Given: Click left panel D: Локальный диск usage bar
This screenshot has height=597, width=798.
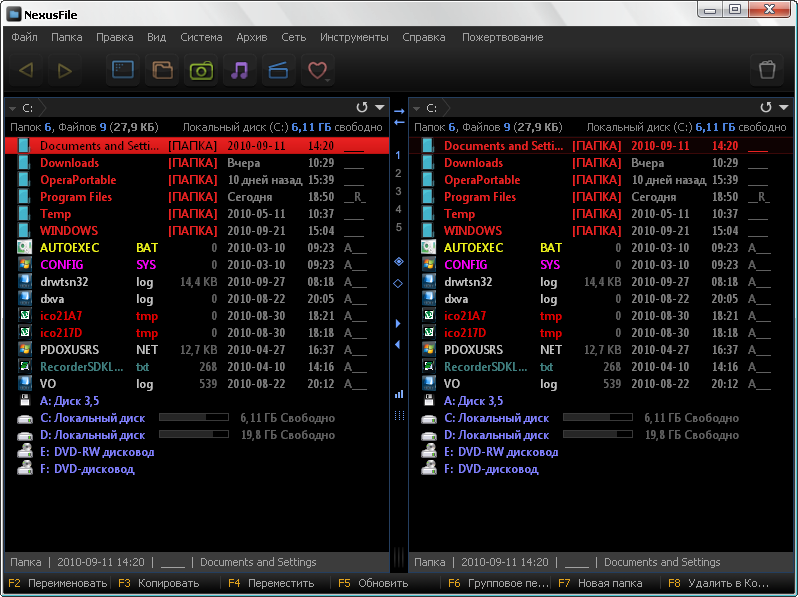Looking at the screenshot, I should tap(194, 435).
